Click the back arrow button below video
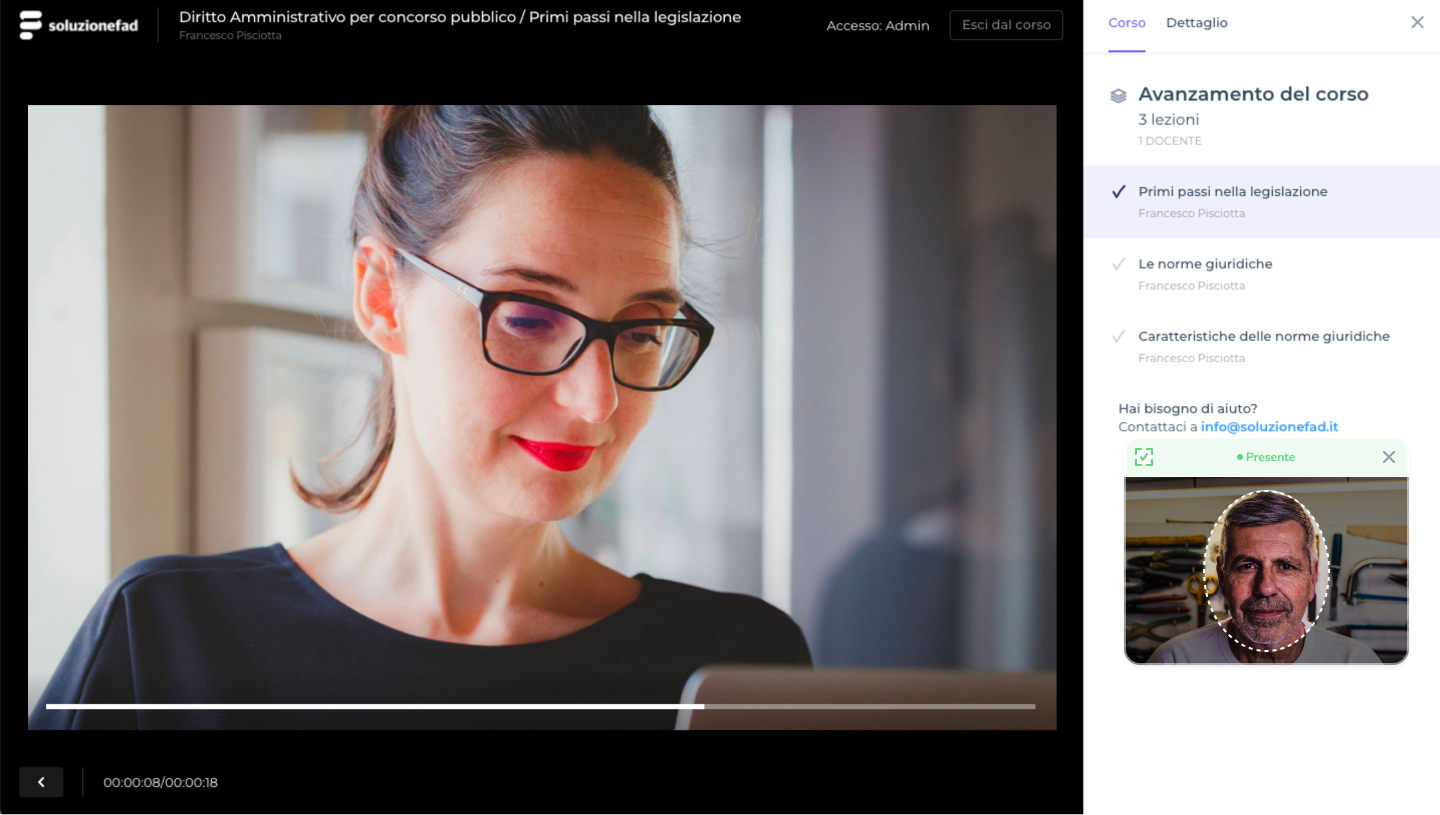This screenshot has height=815, width=1440. pos(41,782)
